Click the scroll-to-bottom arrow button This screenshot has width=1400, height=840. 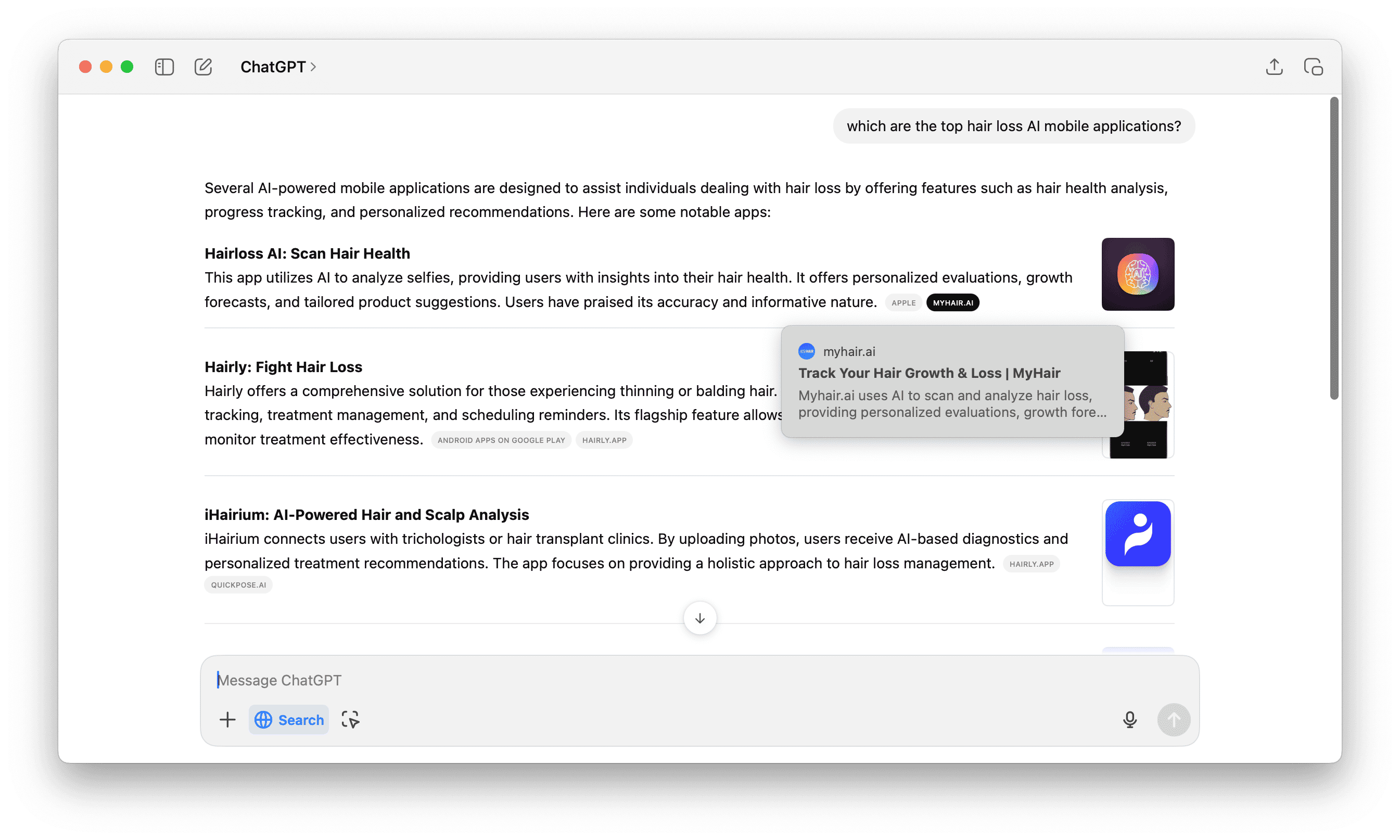700,618
